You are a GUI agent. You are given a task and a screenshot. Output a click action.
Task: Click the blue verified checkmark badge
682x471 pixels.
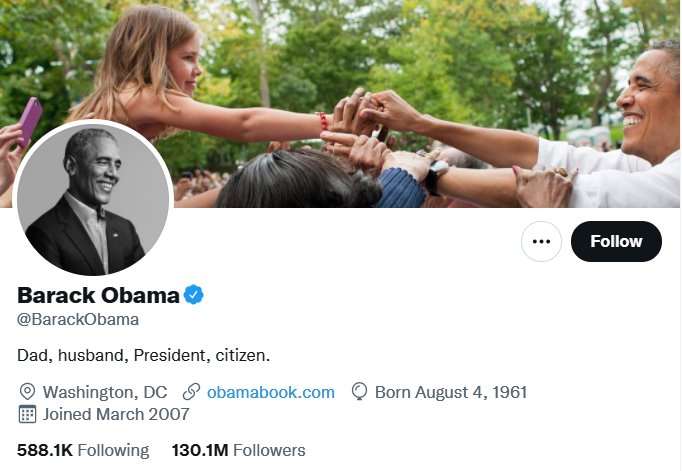(x=194, y=295)
